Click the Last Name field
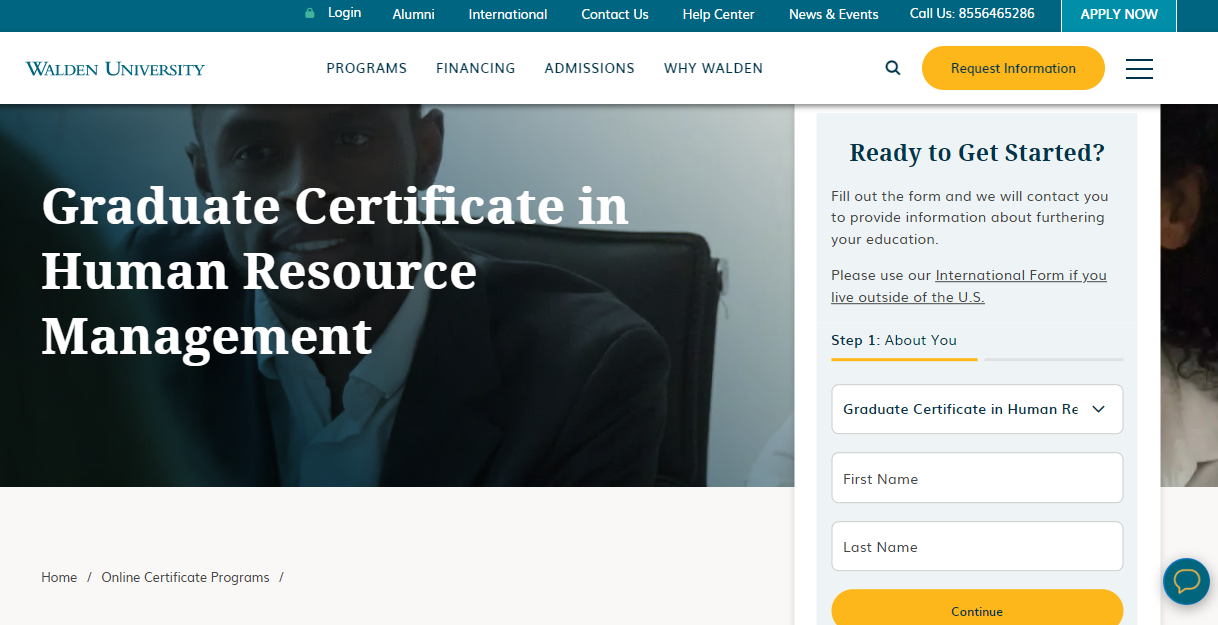Screen dimensions: 1218x625 [x=977, y=546]
